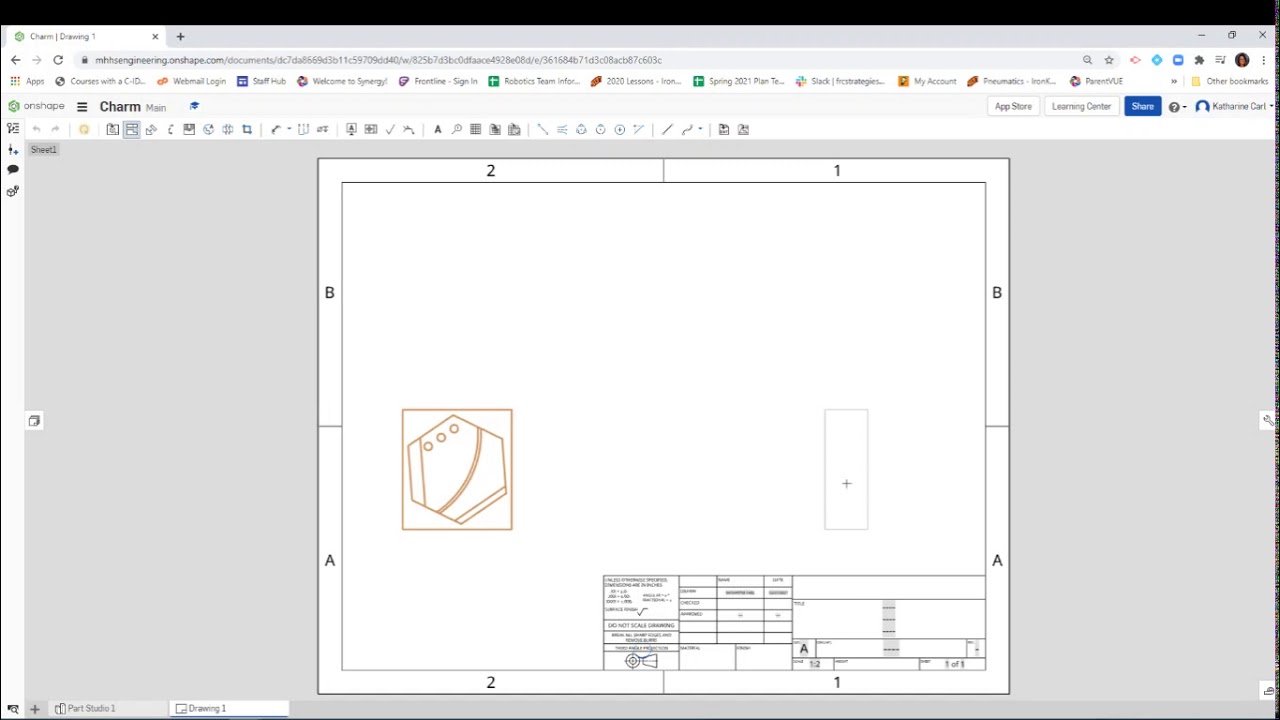Open the Staff Hub bookmark
The image size is (1280, 720).
tap(262, 81)
